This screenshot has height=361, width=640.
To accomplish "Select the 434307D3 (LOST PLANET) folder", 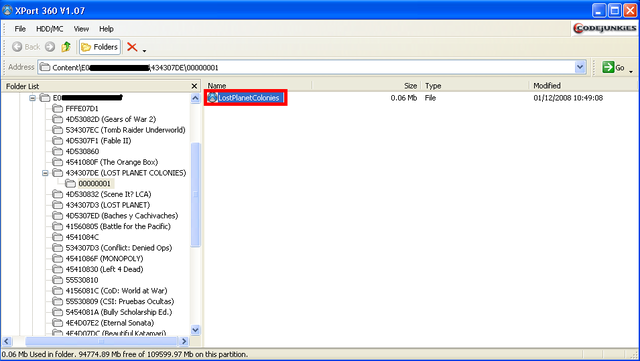I will [x=108, y=205].
